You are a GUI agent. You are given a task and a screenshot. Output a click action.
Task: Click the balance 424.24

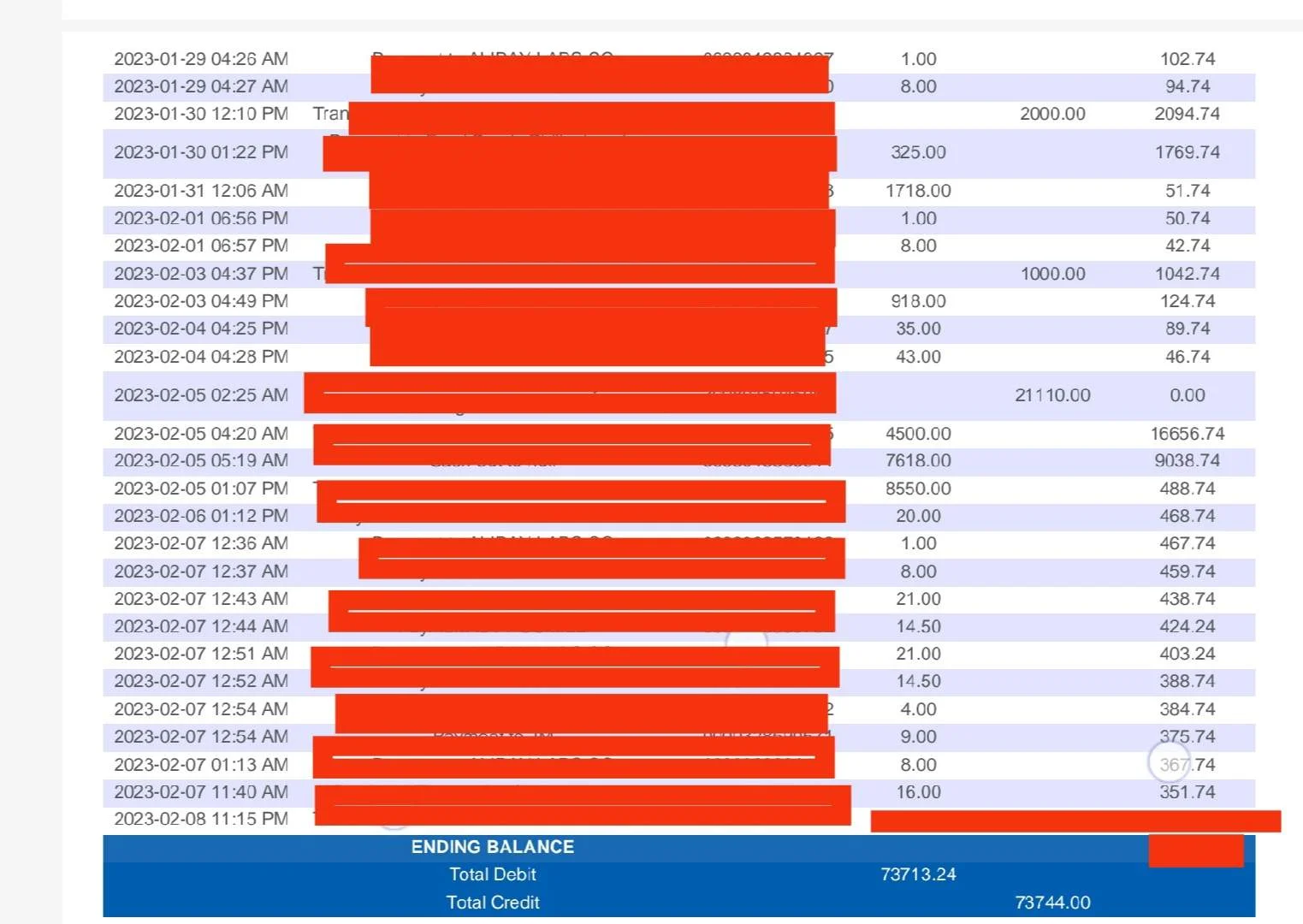[x=1188, y=626]
